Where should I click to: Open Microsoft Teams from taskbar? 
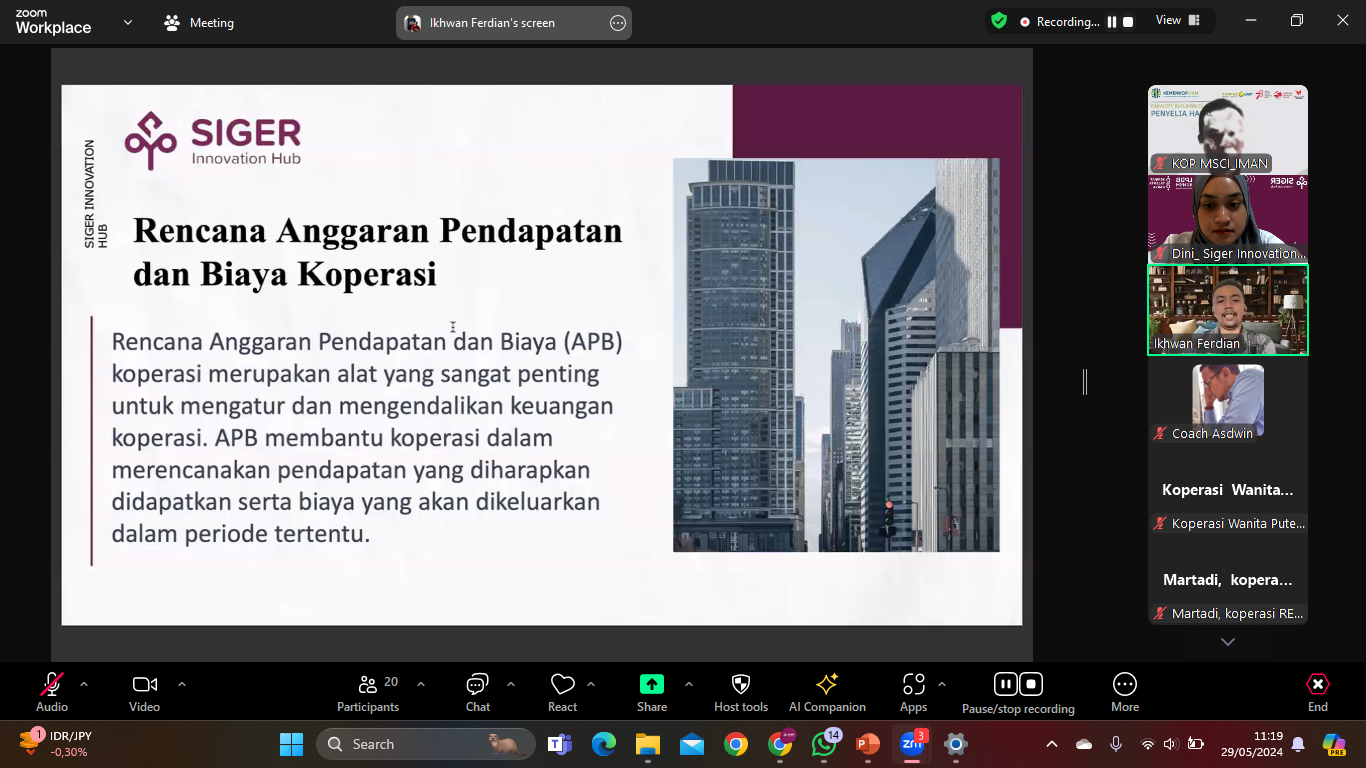(559, 744)
